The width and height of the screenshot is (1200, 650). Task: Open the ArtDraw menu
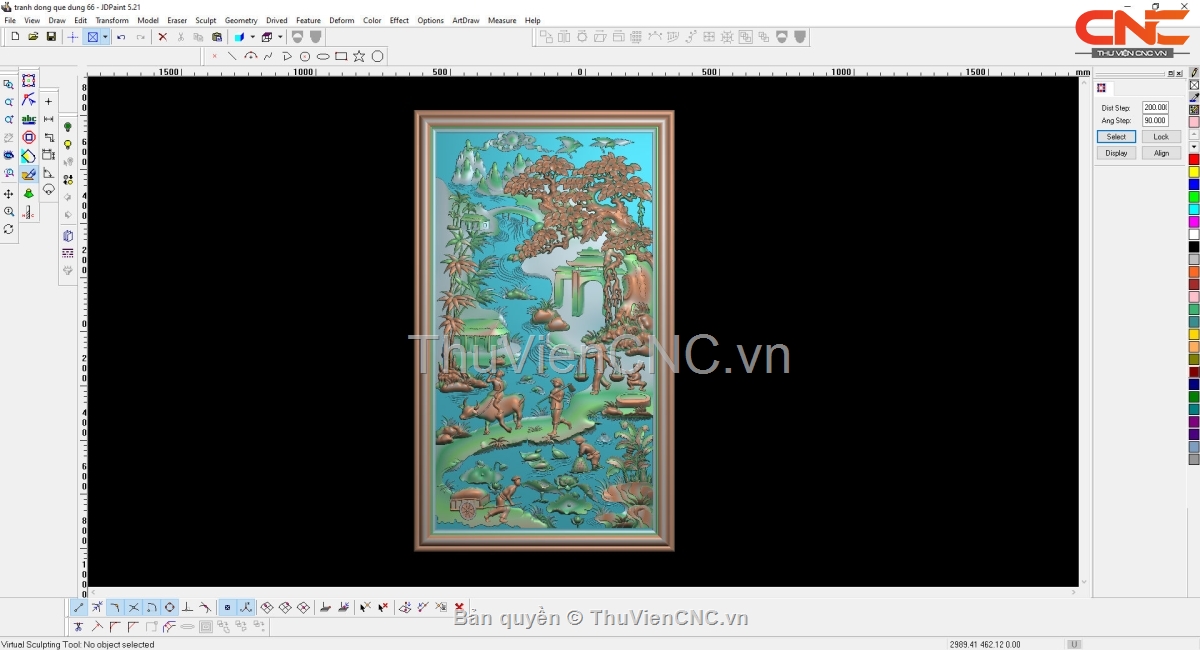465,20
